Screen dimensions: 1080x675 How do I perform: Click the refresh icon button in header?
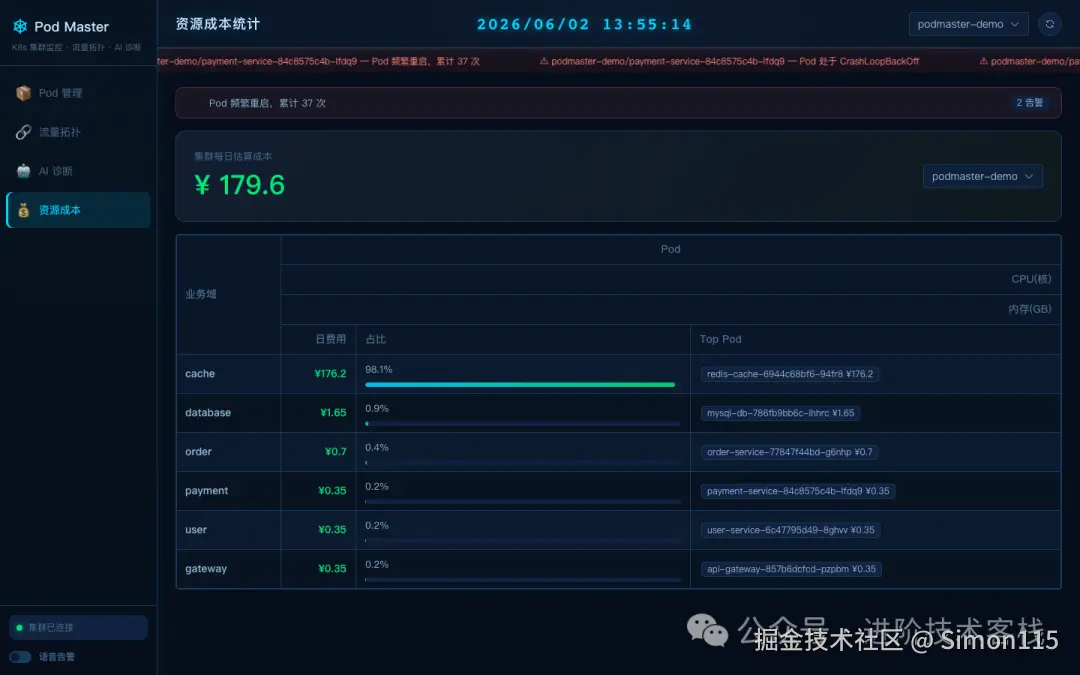1050,24
